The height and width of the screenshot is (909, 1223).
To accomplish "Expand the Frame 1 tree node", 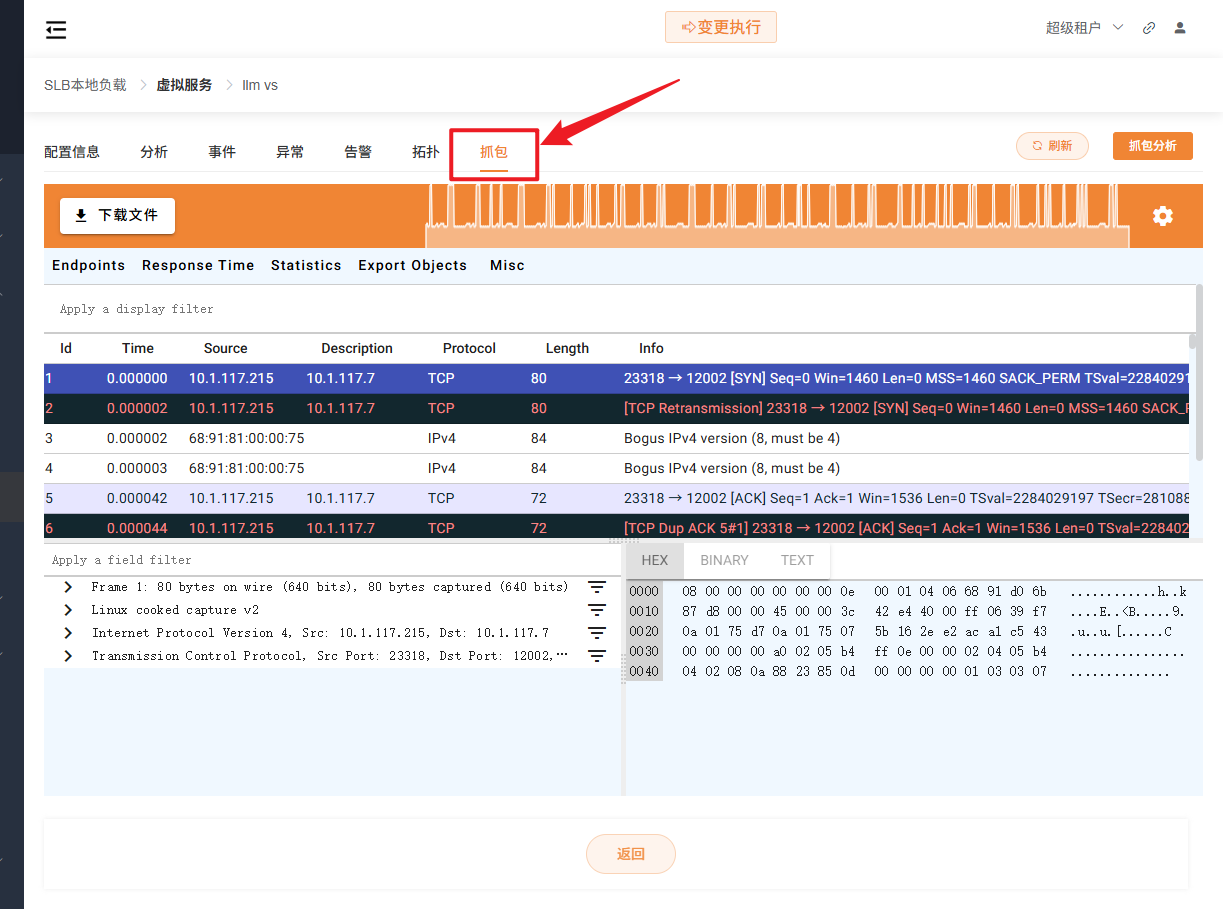I will [x=68, y=587].
